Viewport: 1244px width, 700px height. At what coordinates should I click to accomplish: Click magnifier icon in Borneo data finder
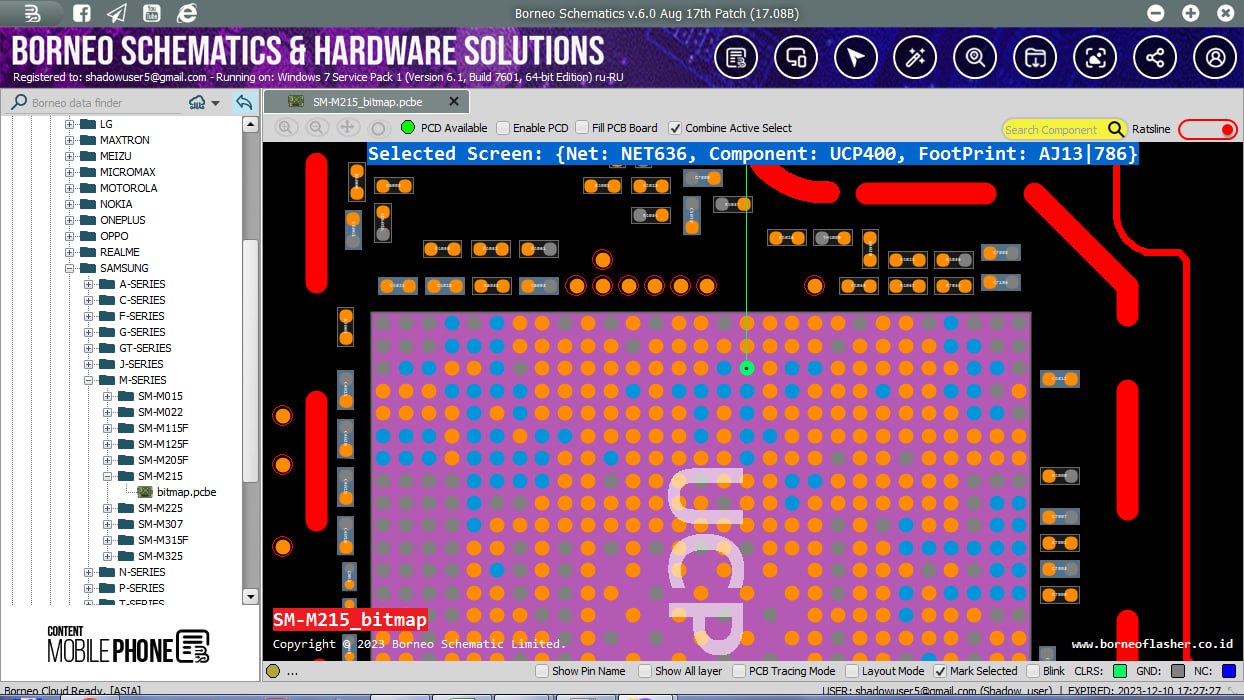19,103
